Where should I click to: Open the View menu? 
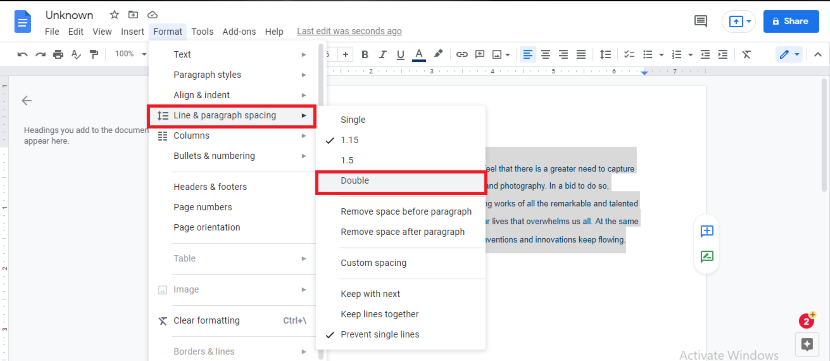102,32
